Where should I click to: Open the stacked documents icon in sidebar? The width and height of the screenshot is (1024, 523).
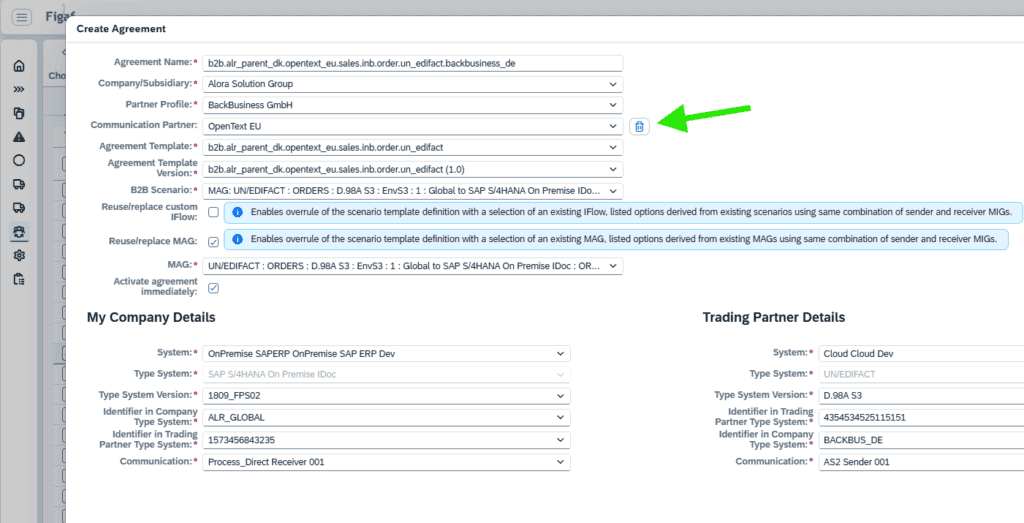(x=19, y=113)
